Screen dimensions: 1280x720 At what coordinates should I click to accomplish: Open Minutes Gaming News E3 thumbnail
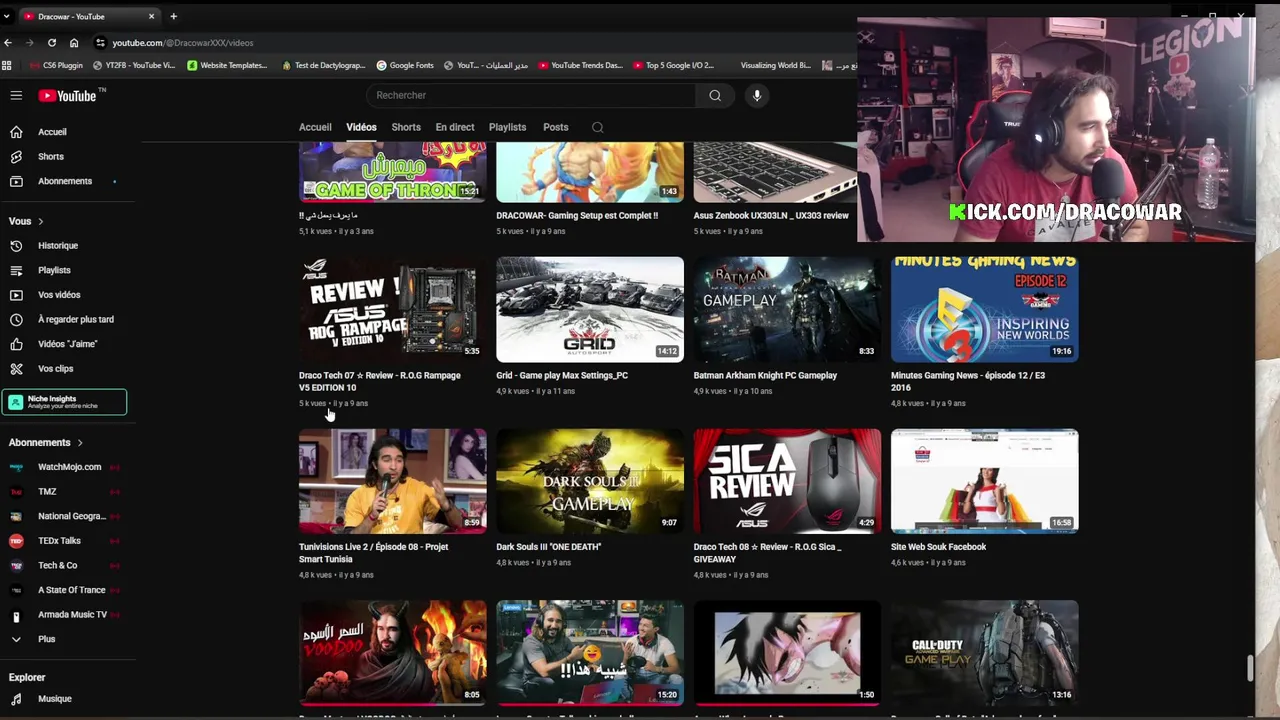point(985,309)
